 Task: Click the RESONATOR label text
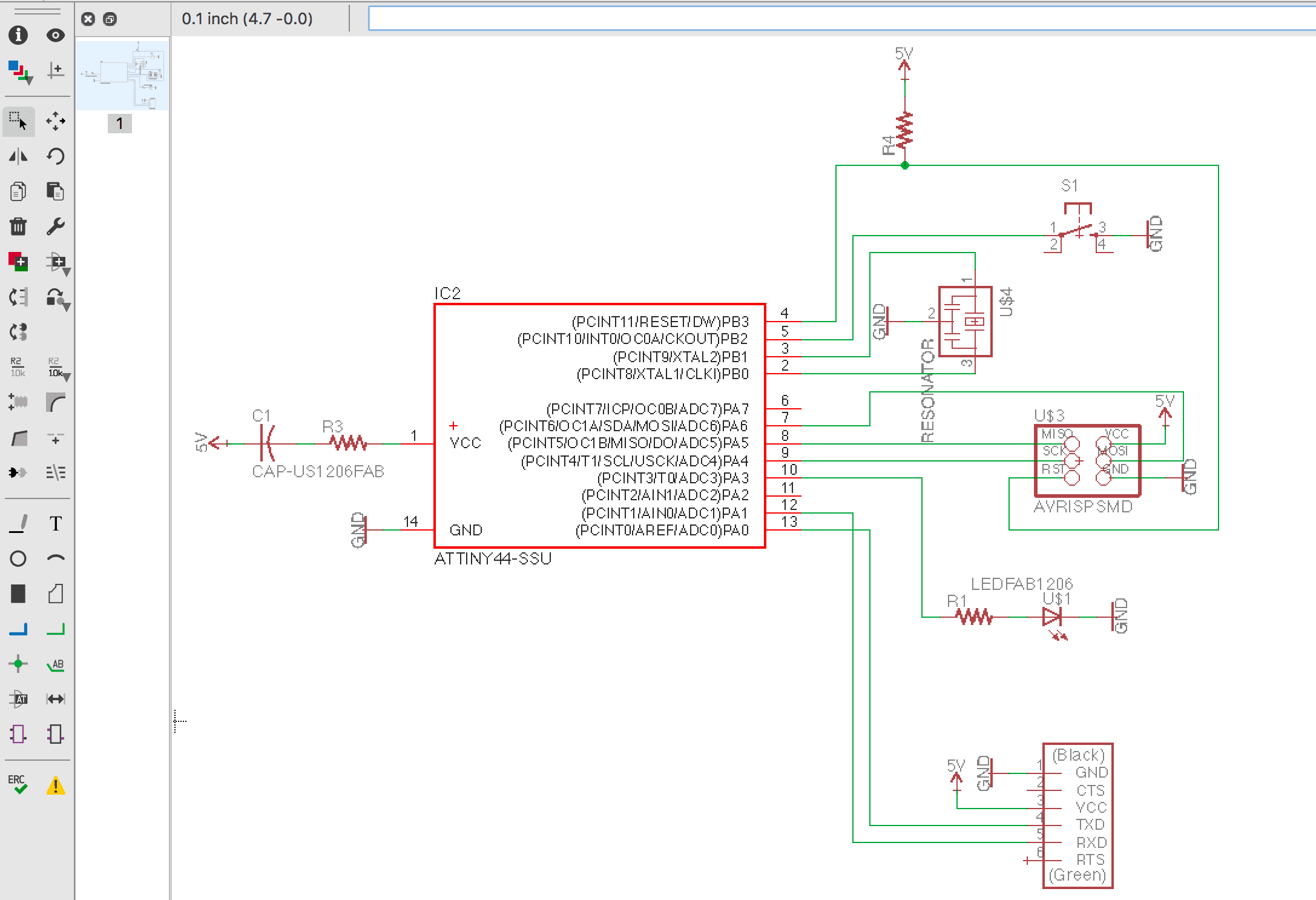point(927,391)
